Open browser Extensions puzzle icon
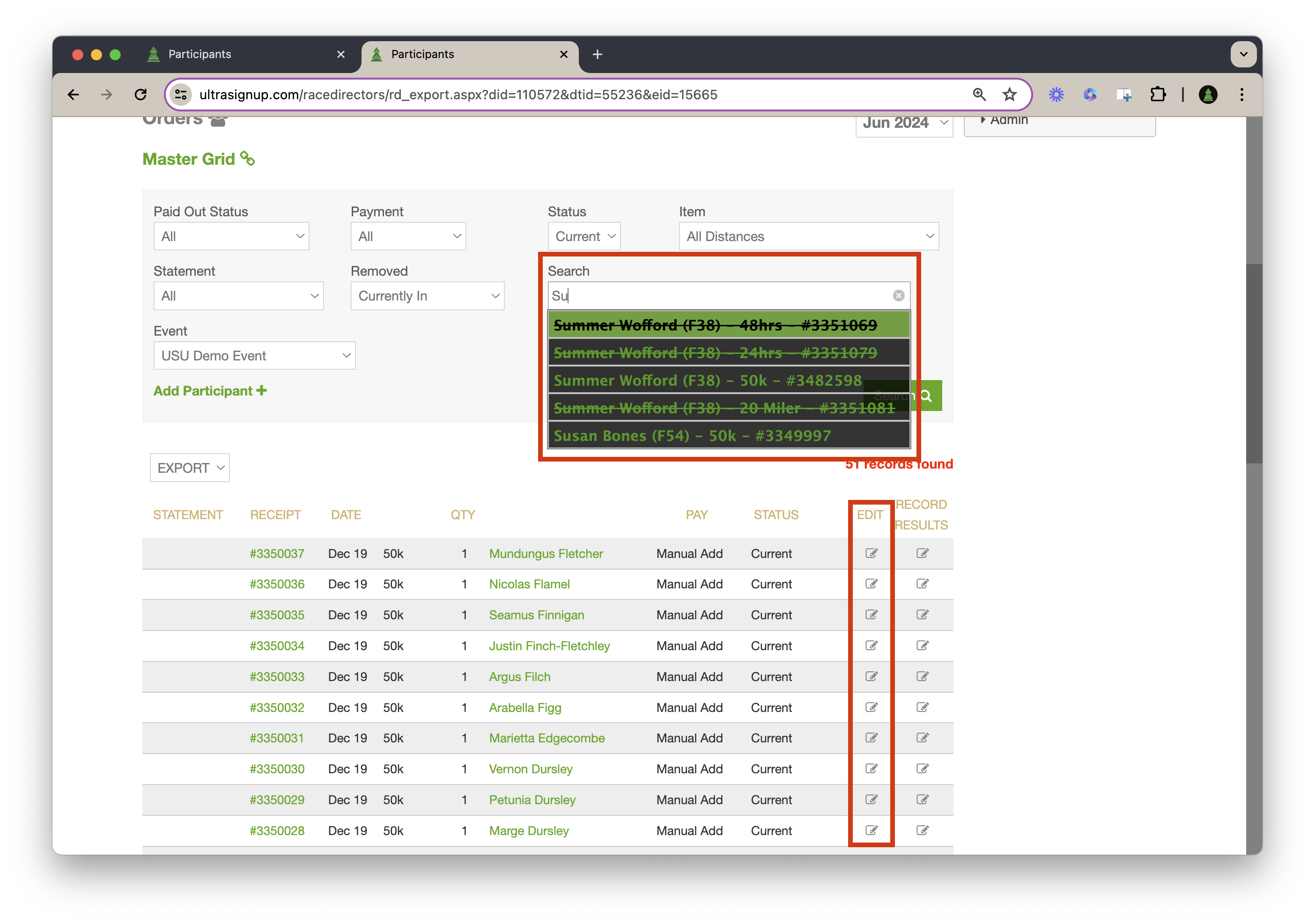The image size is (1315, 924). tap(1158, 95)
